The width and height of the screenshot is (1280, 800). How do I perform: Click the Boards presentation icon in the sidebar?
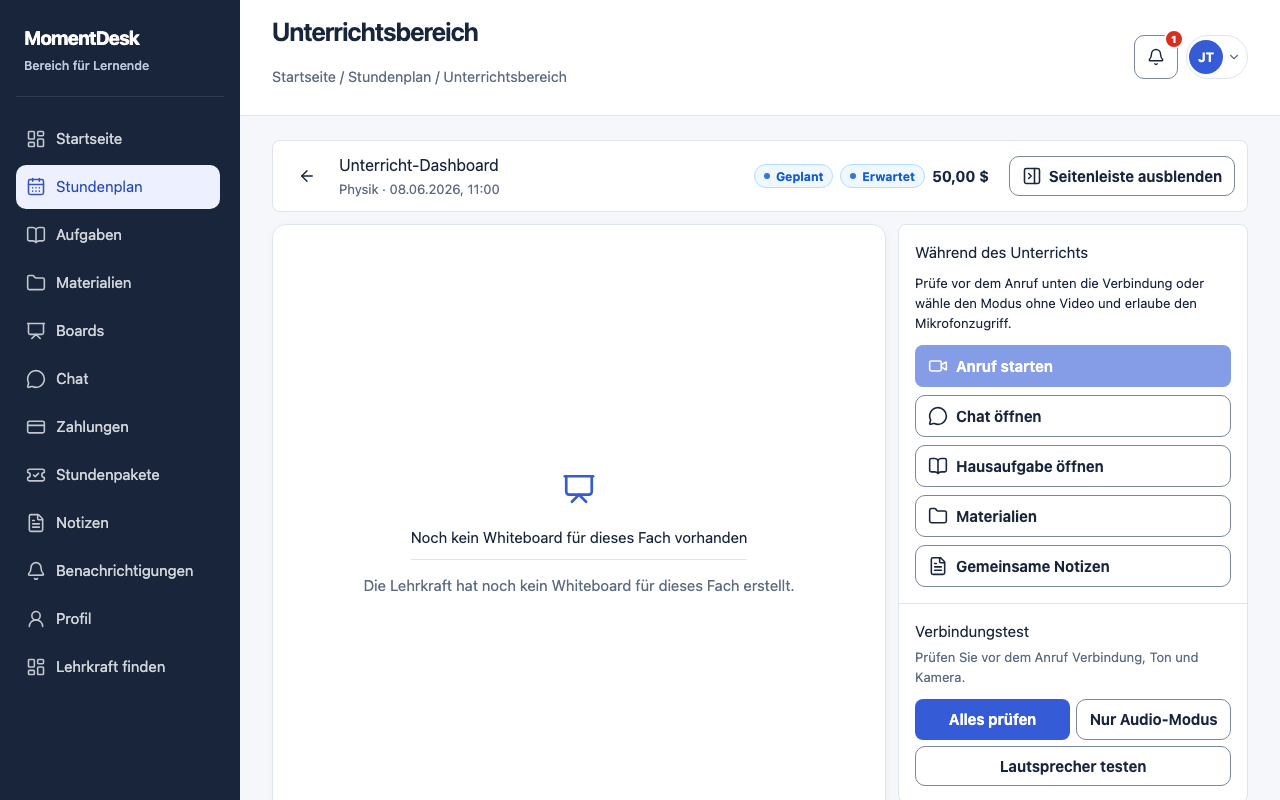click(36, 331)
